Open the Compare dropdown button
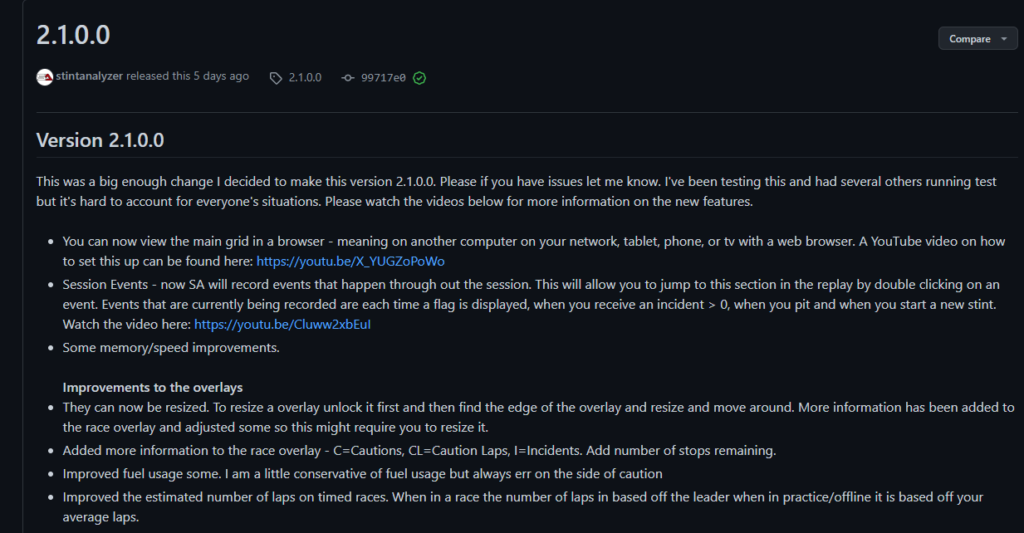The image size is (1024, 533). pyautogui.click(x=978, y=39)
